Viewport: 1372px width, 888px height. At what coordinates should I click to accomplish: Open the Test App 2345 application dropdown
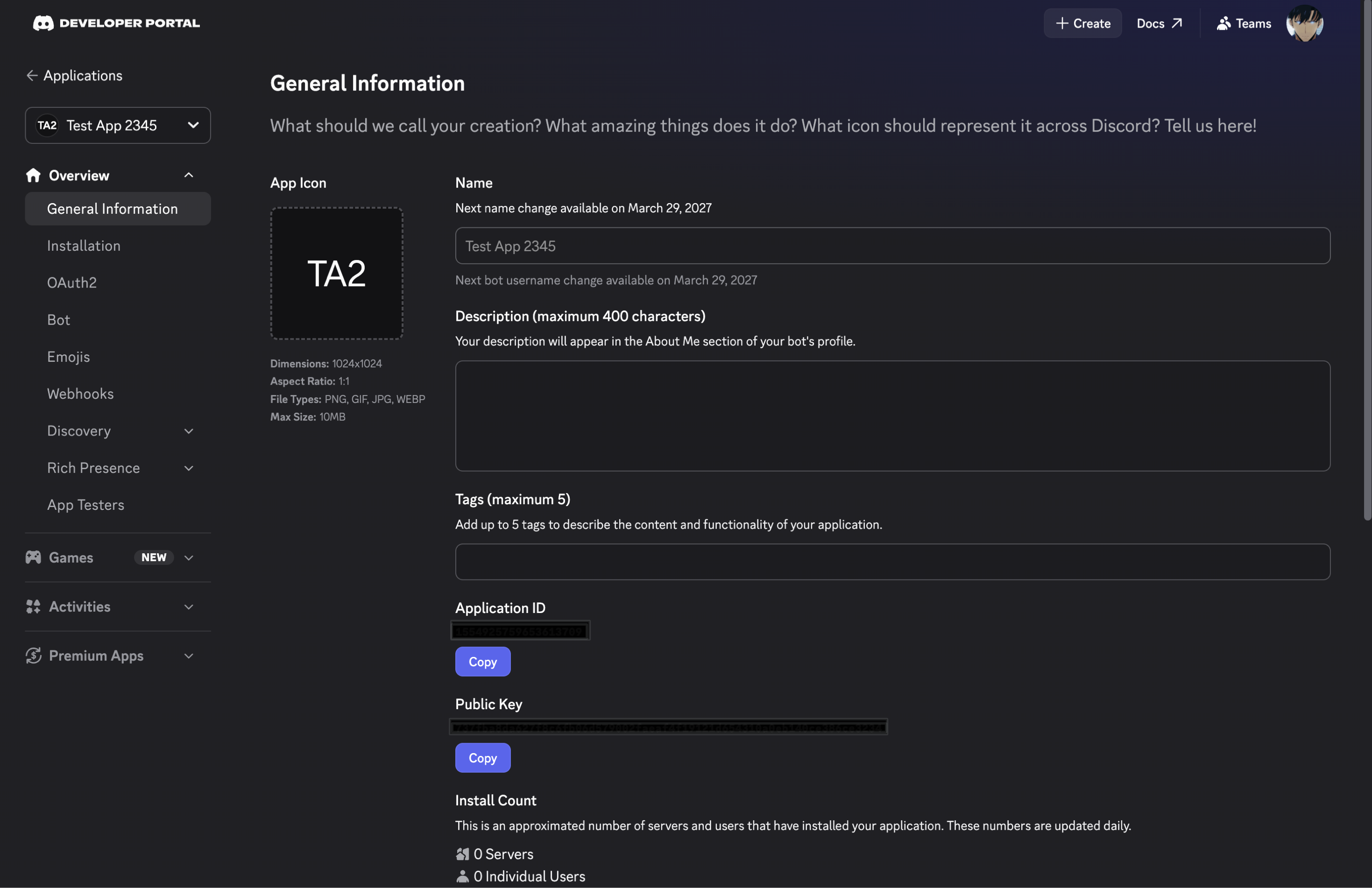118,125
